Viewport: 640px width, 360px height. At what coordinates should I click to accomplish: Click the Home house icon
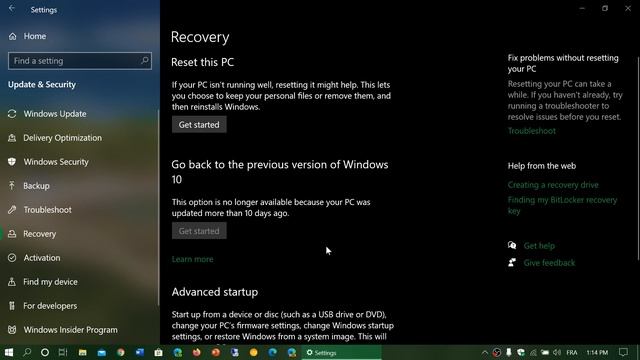click(x=13, y=36)
